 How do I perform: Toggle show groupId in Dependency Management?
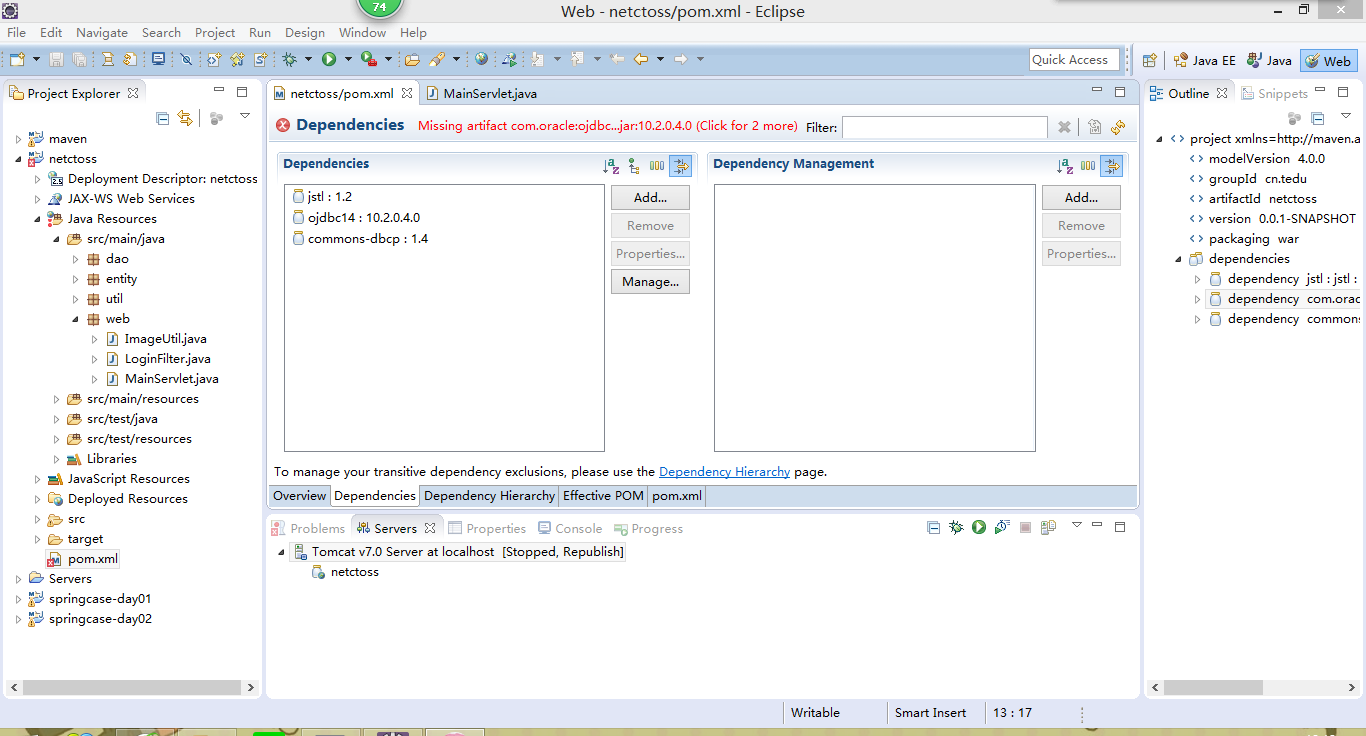pos(1088,166)
